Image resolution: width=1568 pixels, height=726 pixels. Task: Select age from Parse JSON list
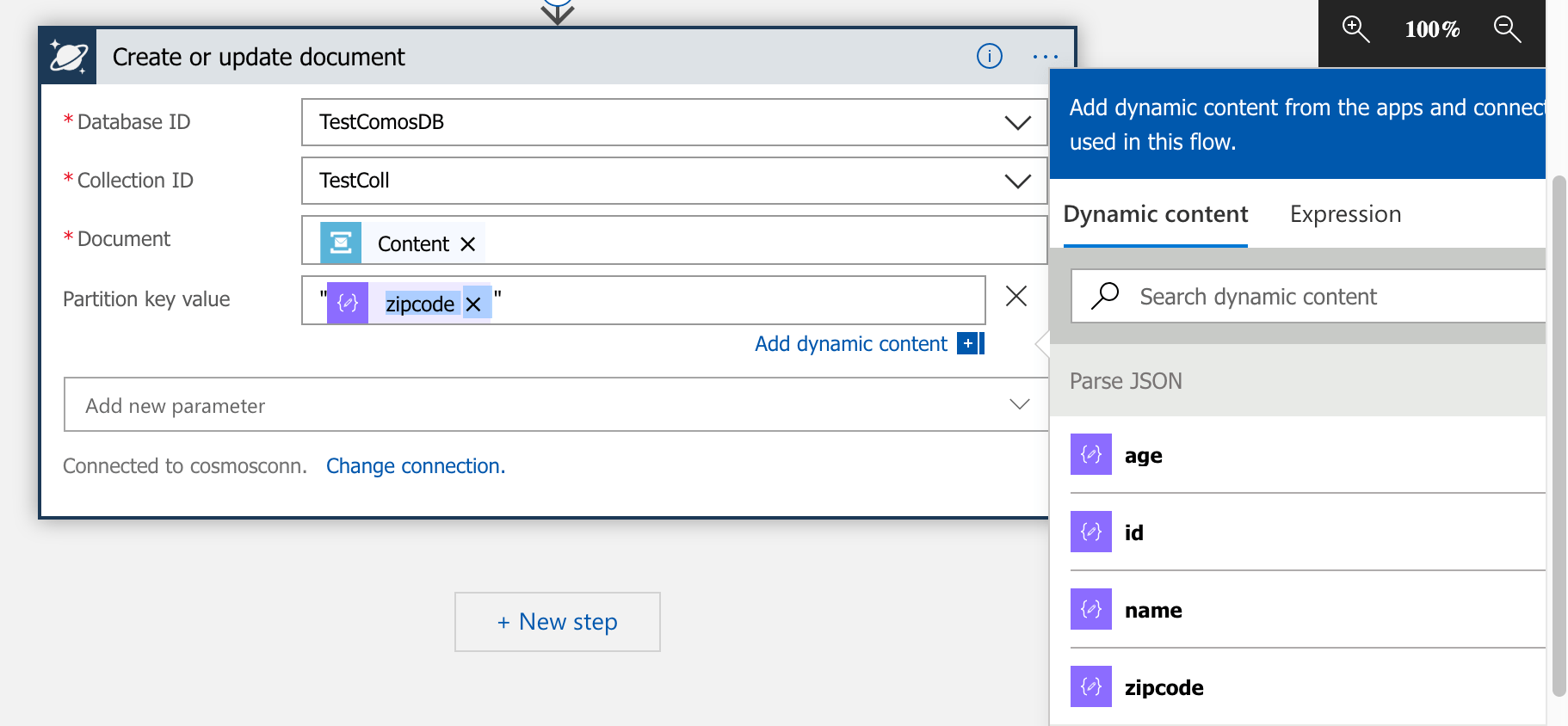coord(1307,455)
